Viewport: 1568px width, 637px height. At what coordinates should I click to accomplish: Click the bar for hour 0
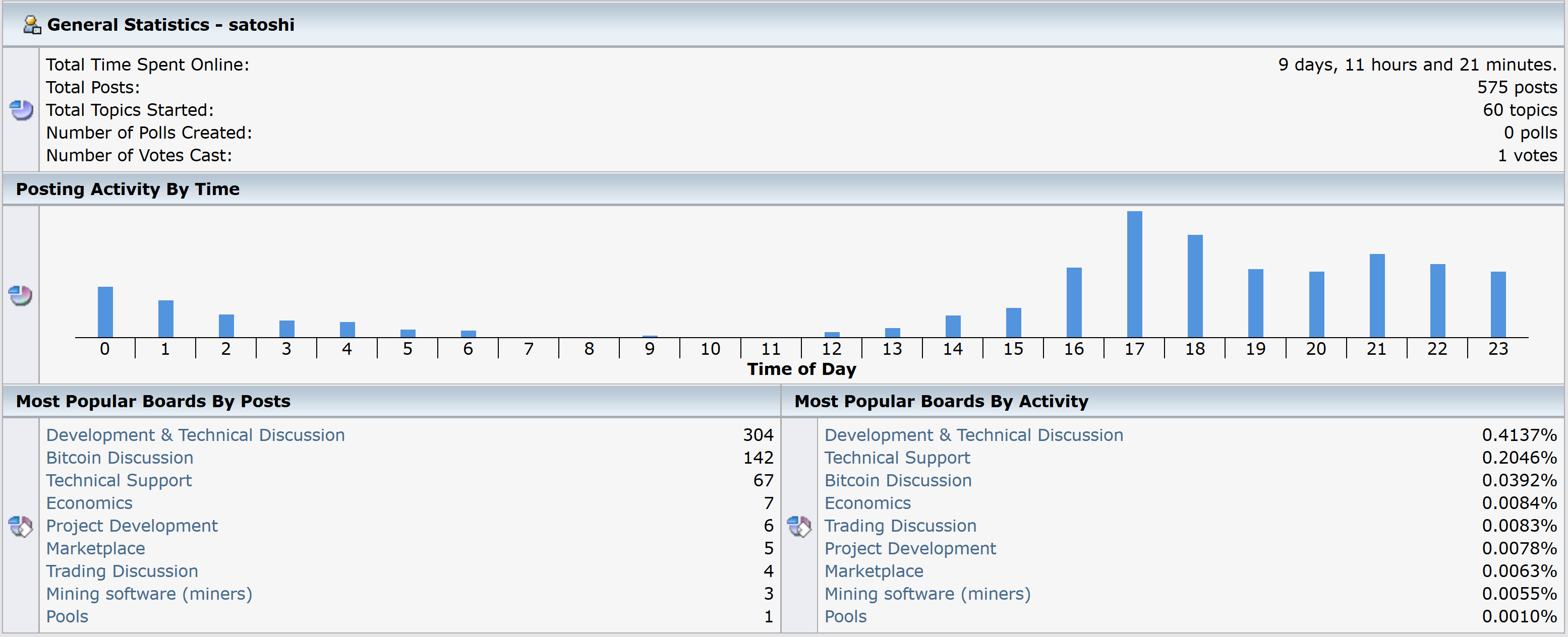click(105, 312)
